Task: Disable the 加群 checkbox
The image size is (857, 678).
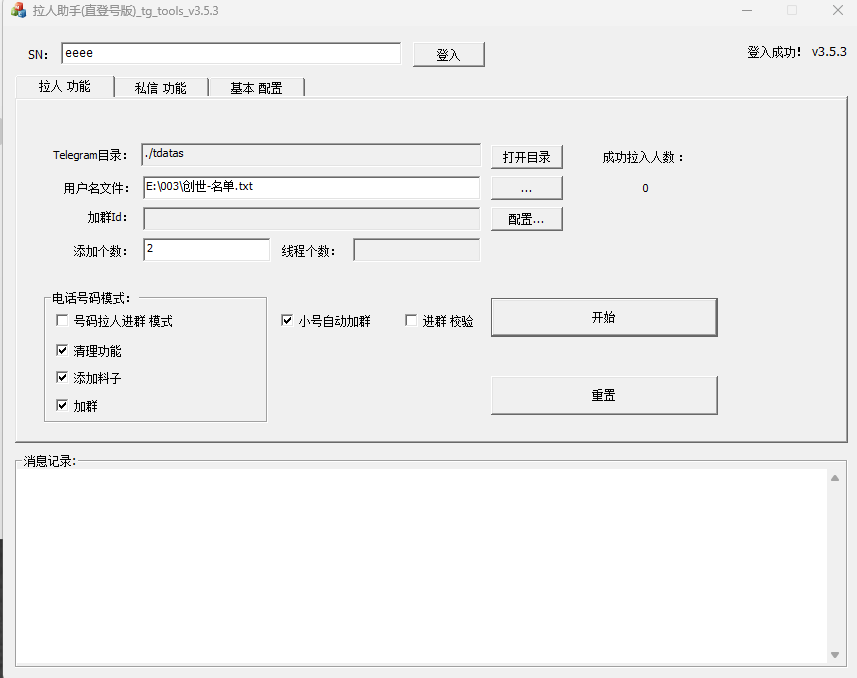Action: coord(63,406)
